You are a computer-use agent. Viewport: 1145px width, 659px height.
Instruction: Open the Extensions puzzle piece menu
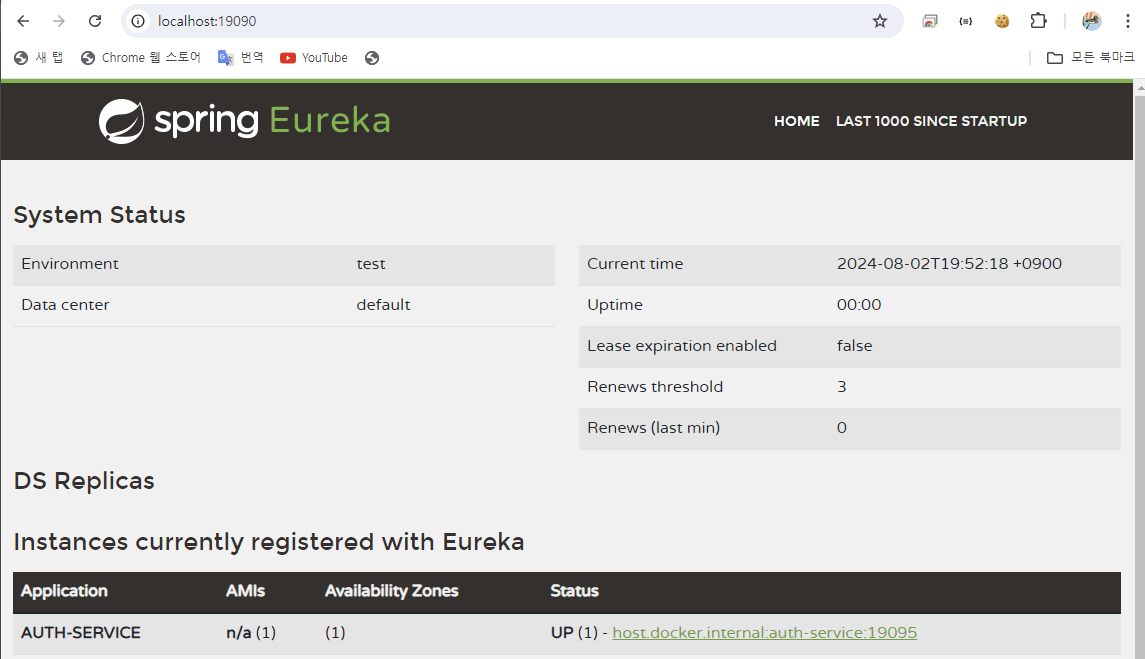coord(1038,21)
